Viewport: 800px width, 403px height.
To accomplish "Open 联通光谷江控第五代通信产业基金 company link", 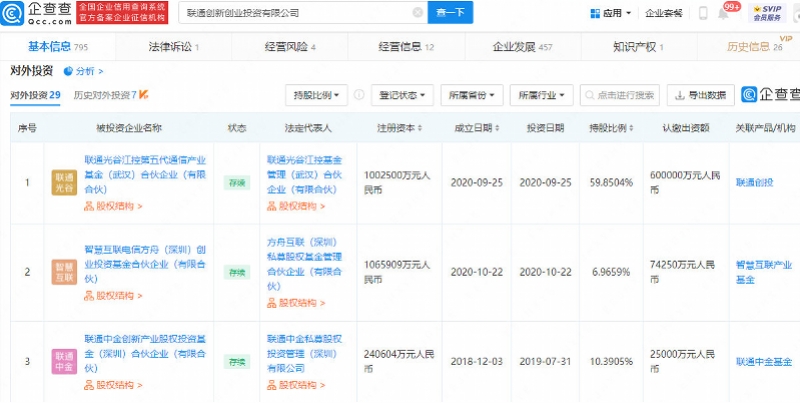I will (145, 174).
